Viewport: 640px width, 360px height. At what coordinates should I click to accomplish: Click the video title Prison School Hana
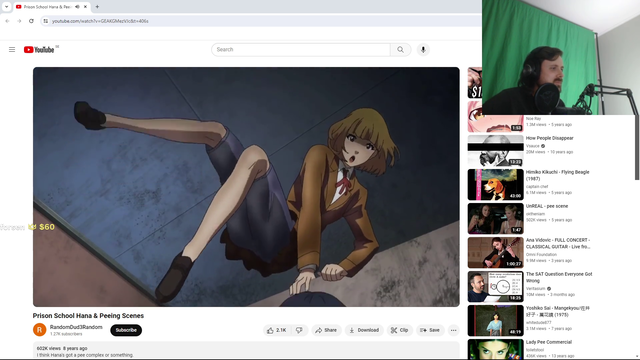[88, 316]
